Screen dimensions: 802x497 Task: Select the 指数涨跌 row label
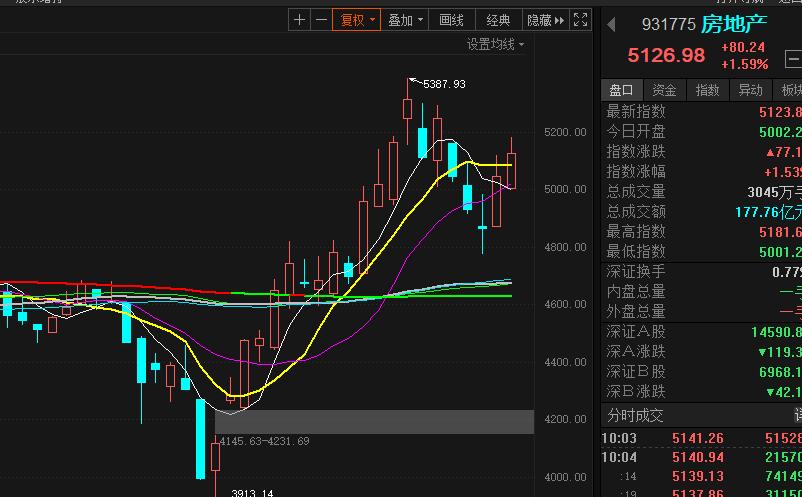(x=636, y=151)
